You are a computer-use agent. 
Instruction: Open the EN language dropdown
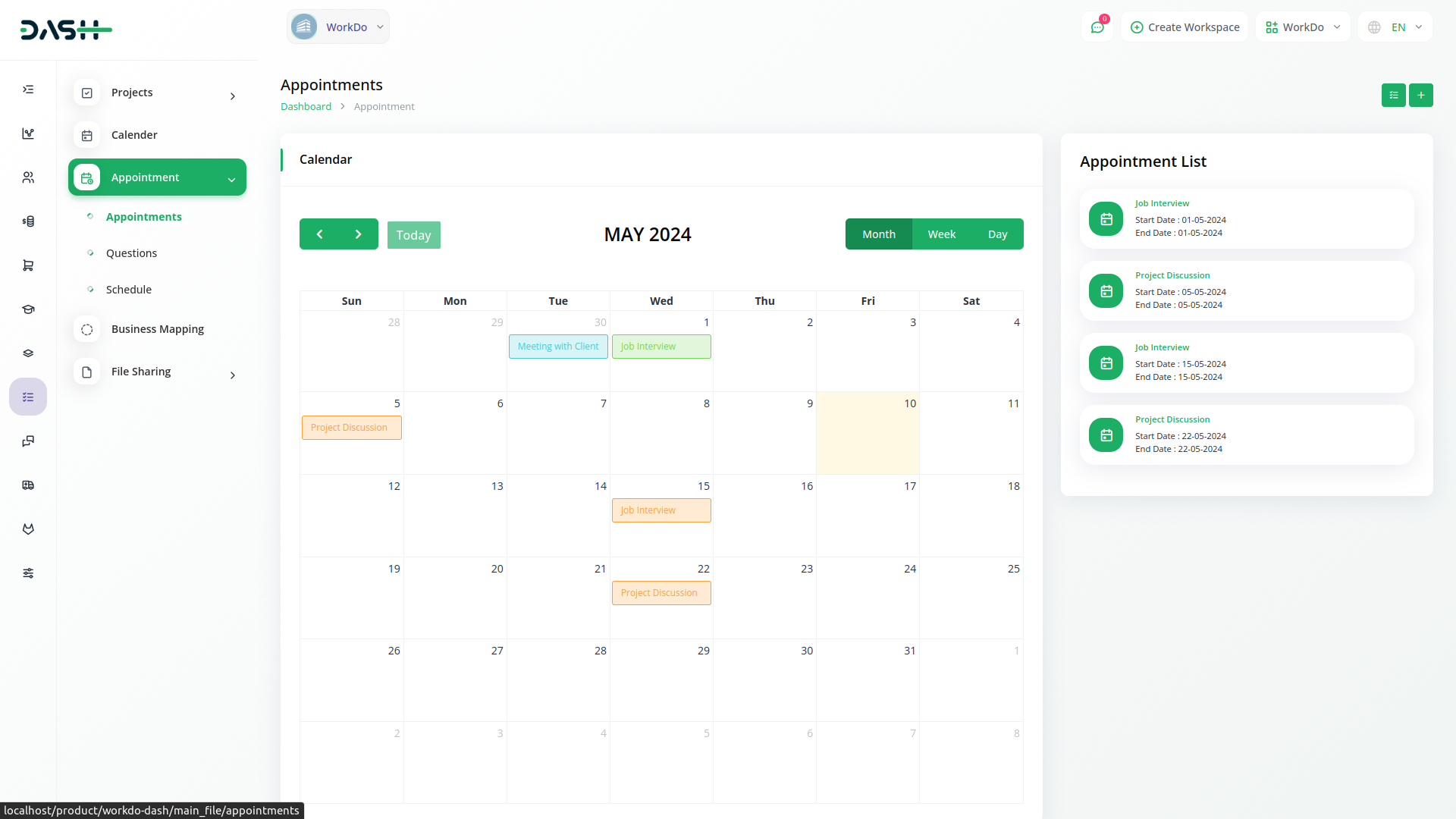coord(1395,27)
